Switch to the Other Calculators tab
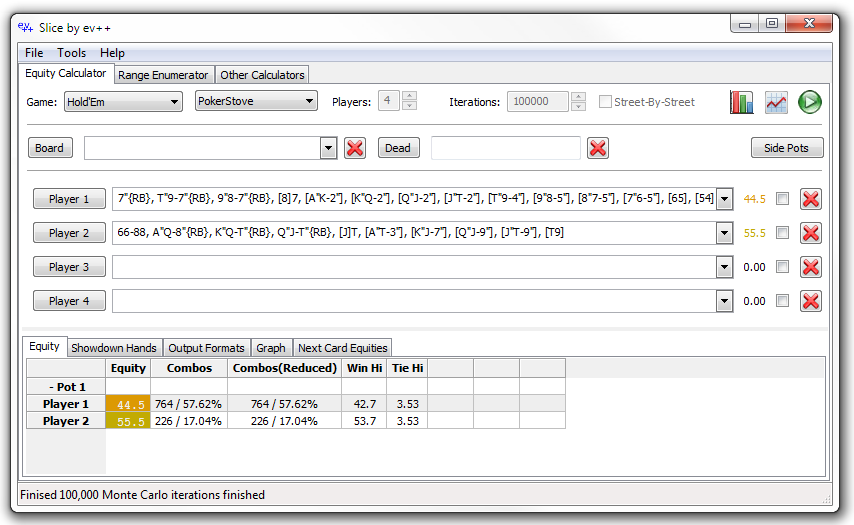 [x=262, y=75]
